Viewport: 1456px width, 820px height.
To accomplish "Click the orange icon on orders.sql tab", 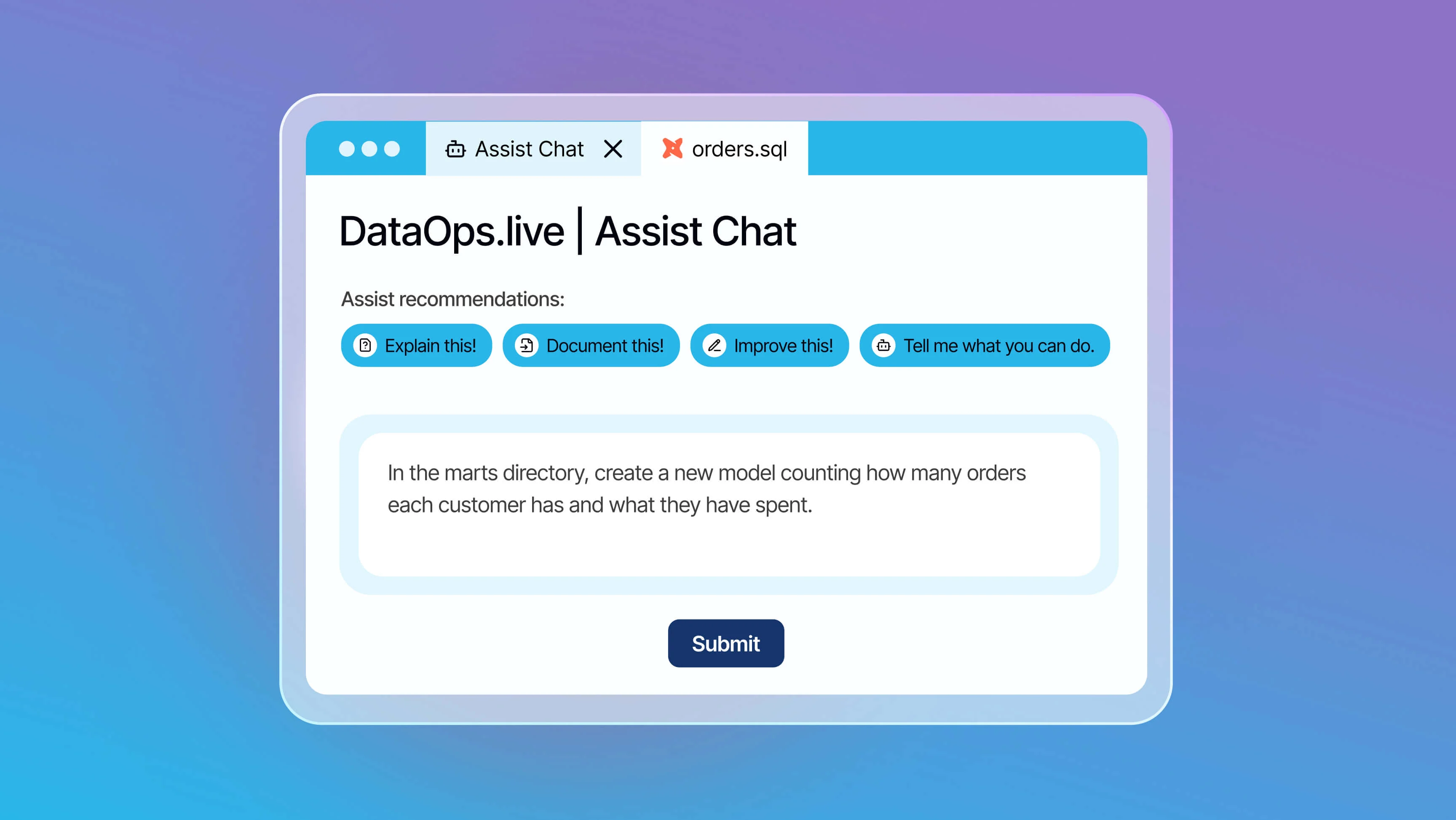I will pos(672,148).
